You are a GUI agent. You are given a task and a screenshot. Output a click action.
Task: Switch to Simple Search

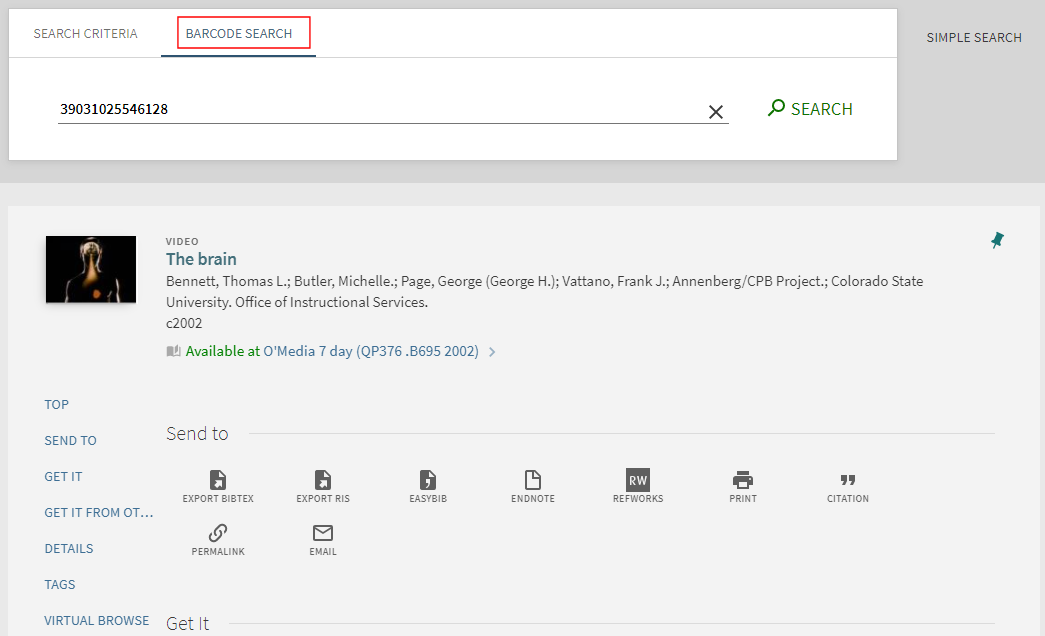pos(974,38)
